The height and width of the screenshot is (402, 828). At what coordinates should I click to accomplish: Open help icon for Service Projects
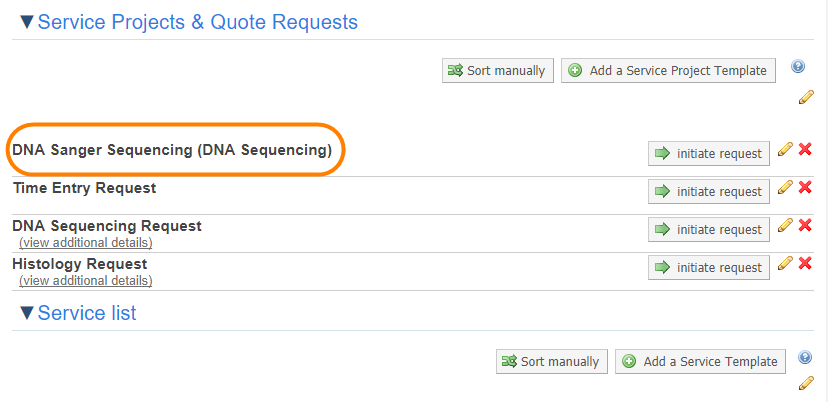798,67
